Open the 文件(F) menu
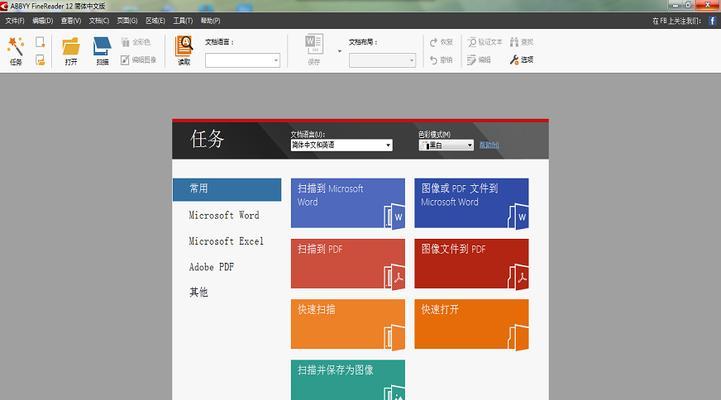The height and width of the screenshot is (400, 721). [x=15, y=21]
